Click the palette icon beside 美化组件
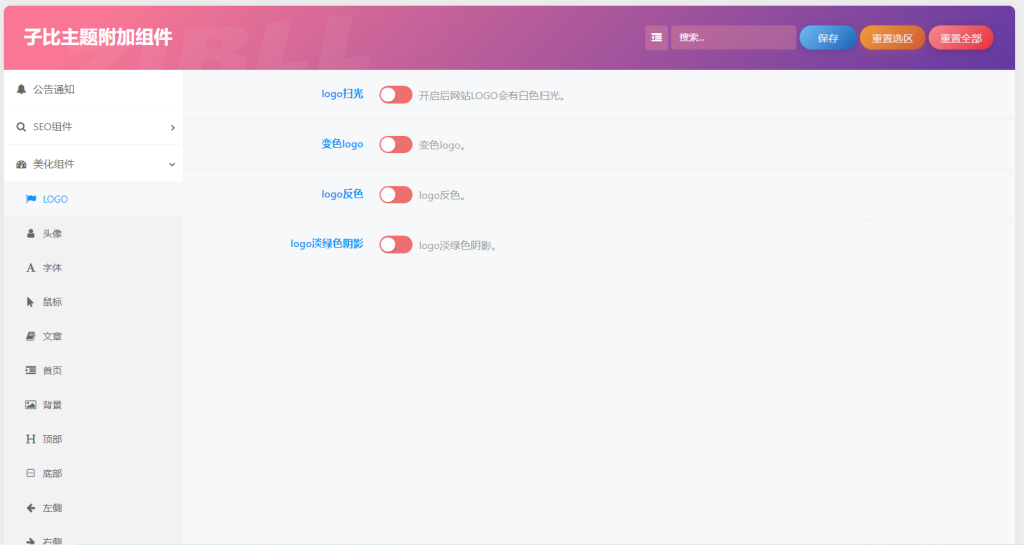Screen dimensions: 1024x545 pos(21,164)
